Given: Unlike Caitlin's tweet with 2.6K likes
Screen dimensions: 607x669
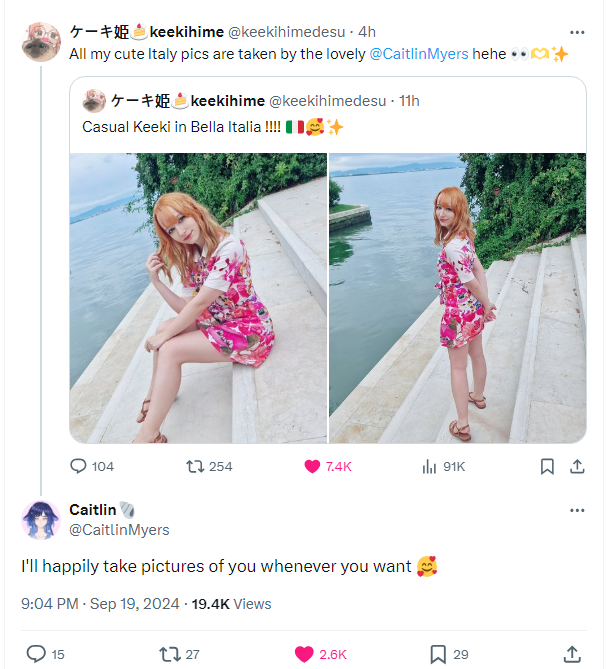Looking at the screenshot, I should 304,654.
